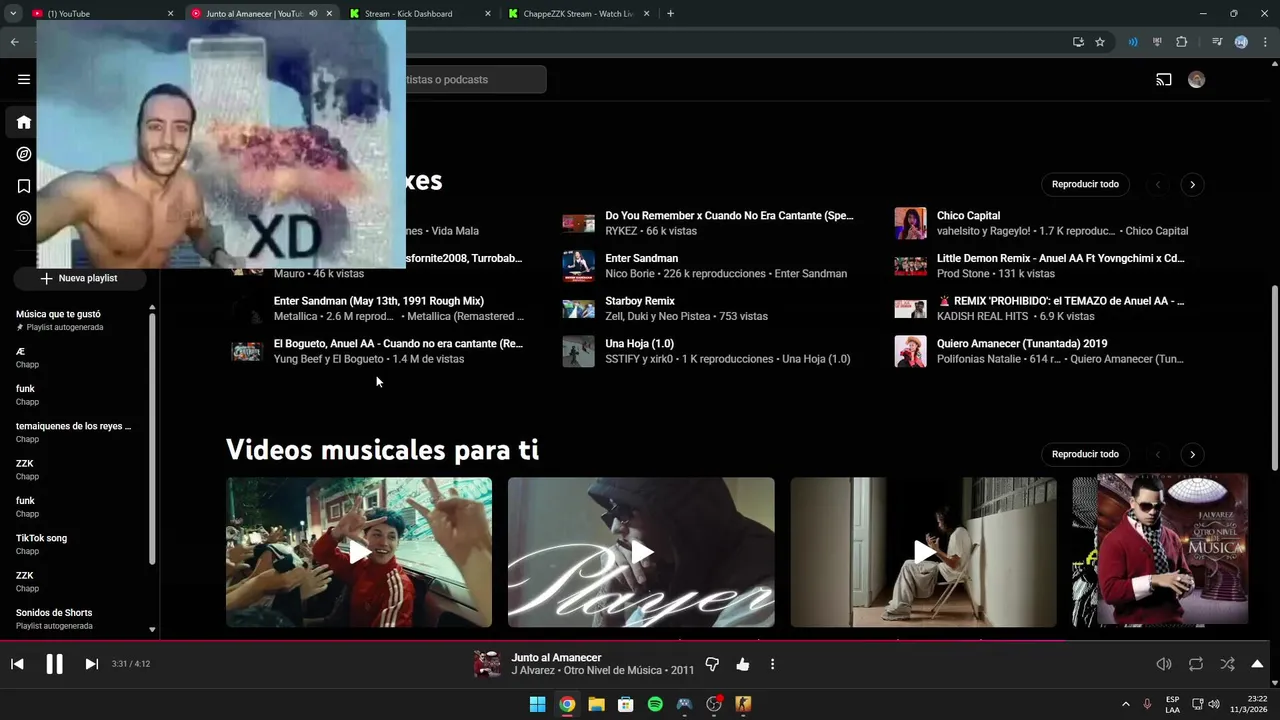Dislike Junto al Amanecer with thumbs down

pyautogui.click(x=713, y=664)
